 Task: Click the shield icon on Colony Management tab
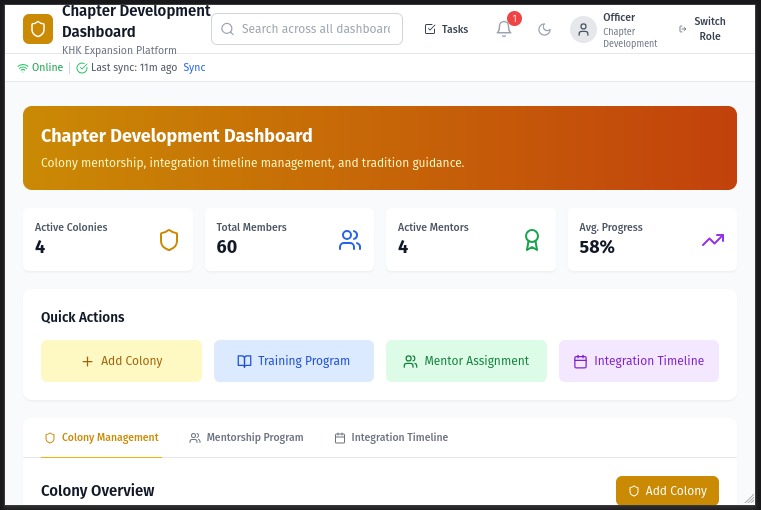coord(50,438)
